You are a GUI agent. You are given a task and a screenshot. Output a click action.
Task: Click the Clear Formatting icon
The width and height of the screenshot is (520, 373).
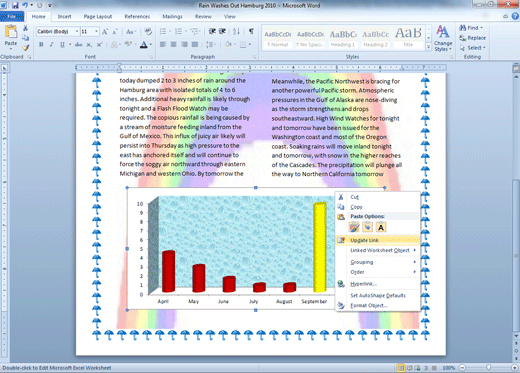click(148, 32)
